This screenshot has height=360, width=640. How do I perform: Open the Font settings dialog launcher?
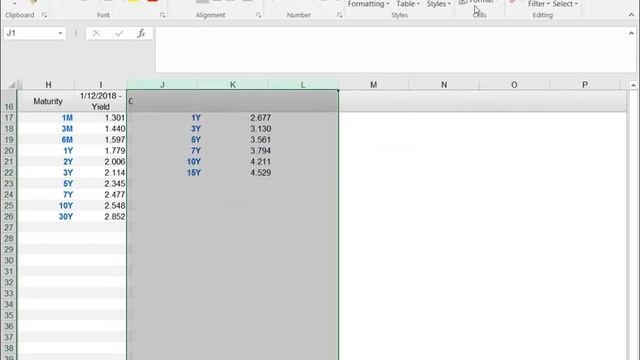162,15
